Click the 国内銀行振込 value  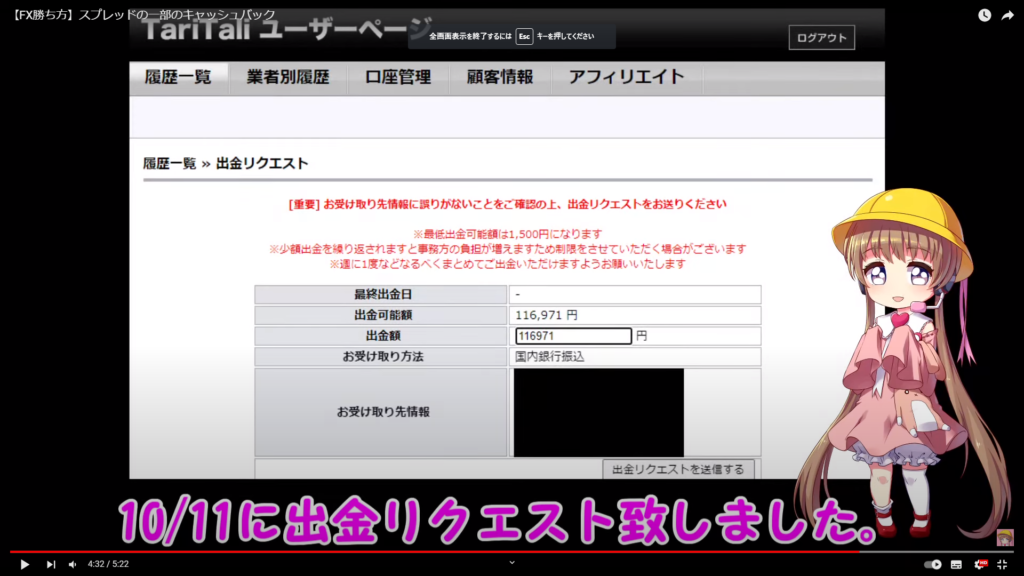point(549,357)
